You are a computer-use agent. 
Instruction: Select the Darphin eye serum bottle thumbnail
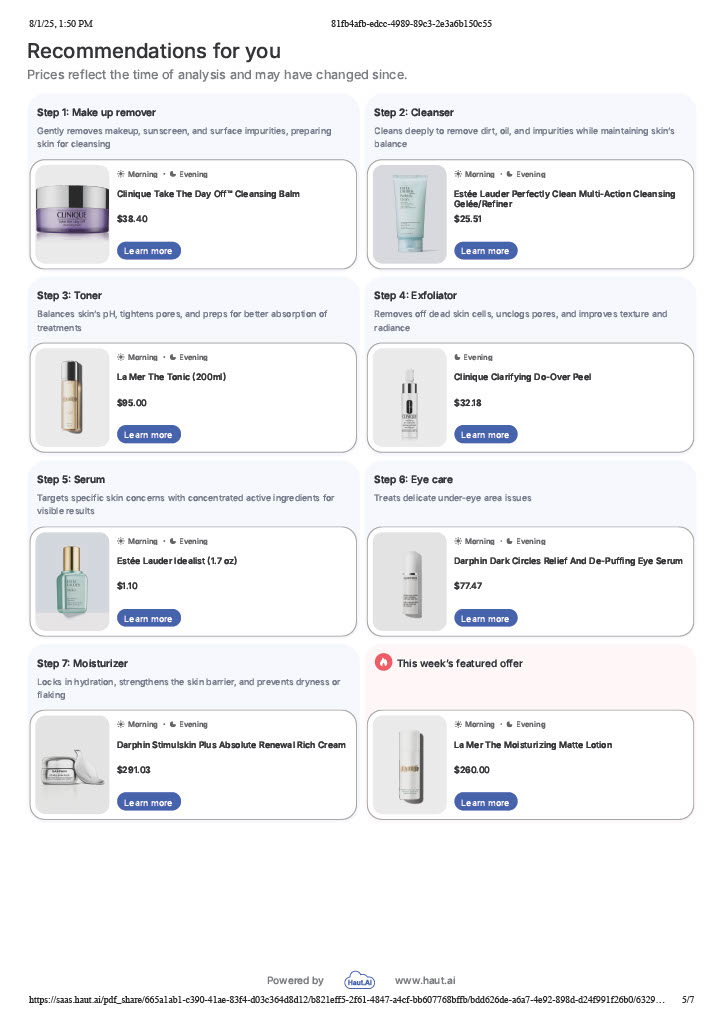(x=409, y=582)
